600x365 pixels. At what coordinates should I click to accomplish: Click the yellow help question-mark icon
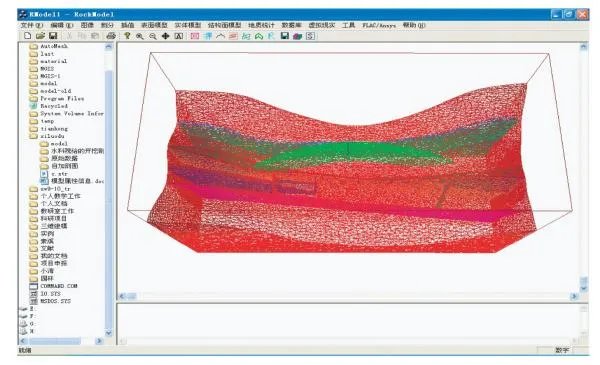[x=127, y=36]
